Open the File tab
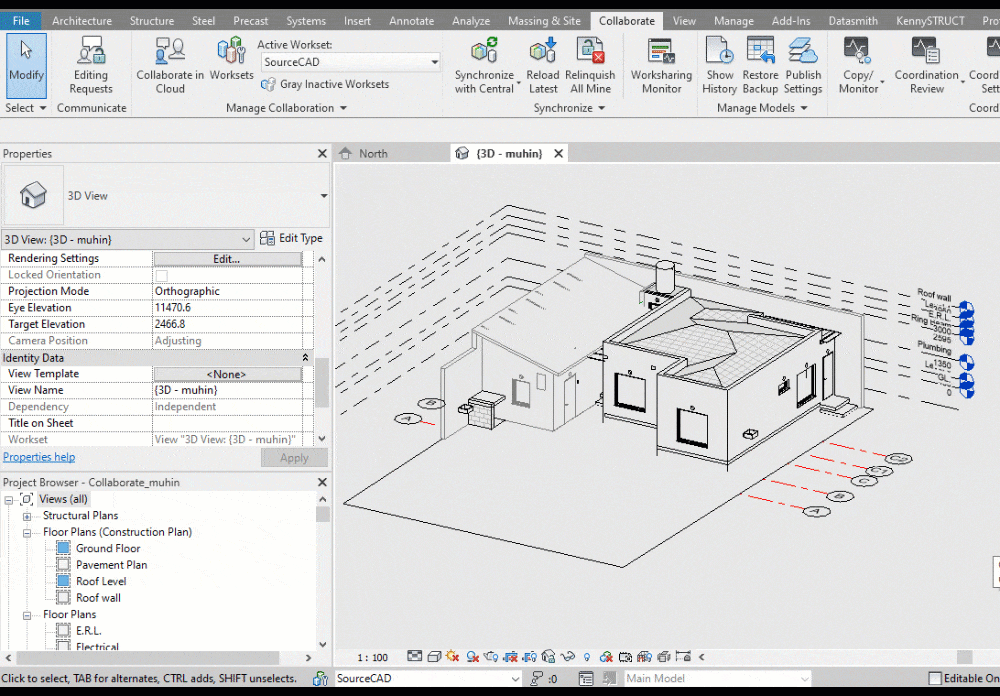 21,20
